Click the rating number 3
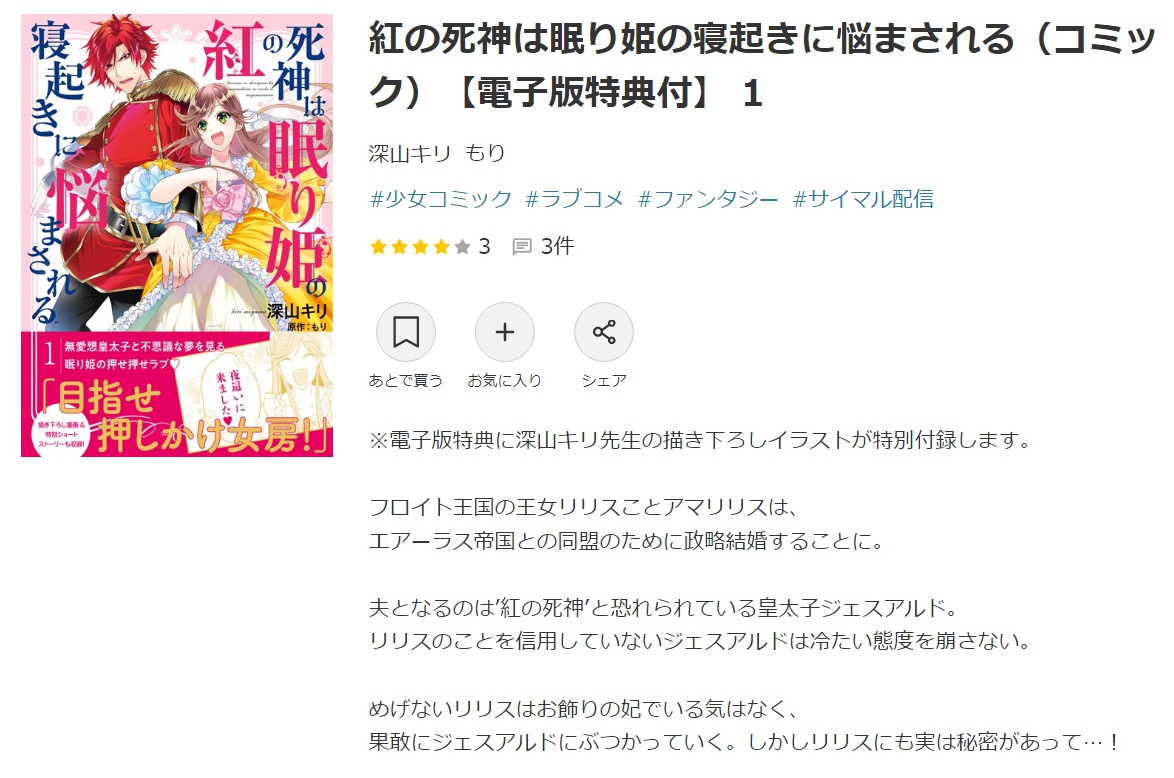Viewport: 1174px width, 778px height. point(484,246)
